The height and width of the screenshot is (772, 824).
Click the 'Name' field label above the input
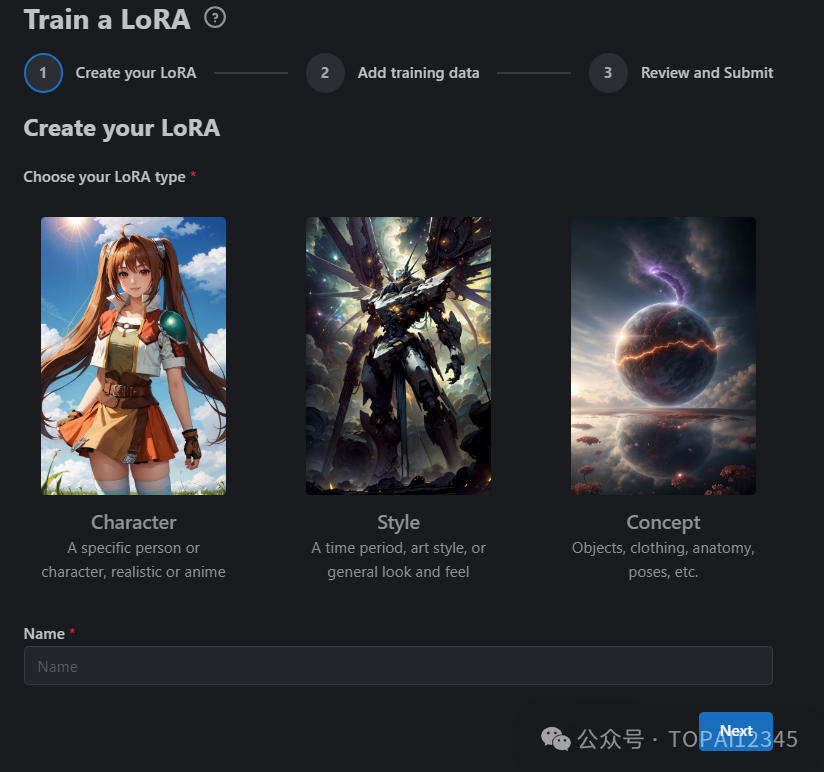pyautogui.click(x=44, y=634)
